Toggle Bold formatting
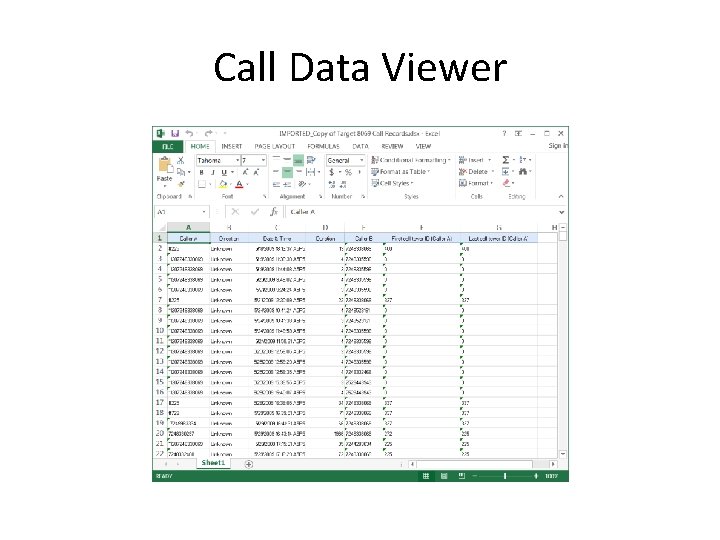 click(202, 172)
